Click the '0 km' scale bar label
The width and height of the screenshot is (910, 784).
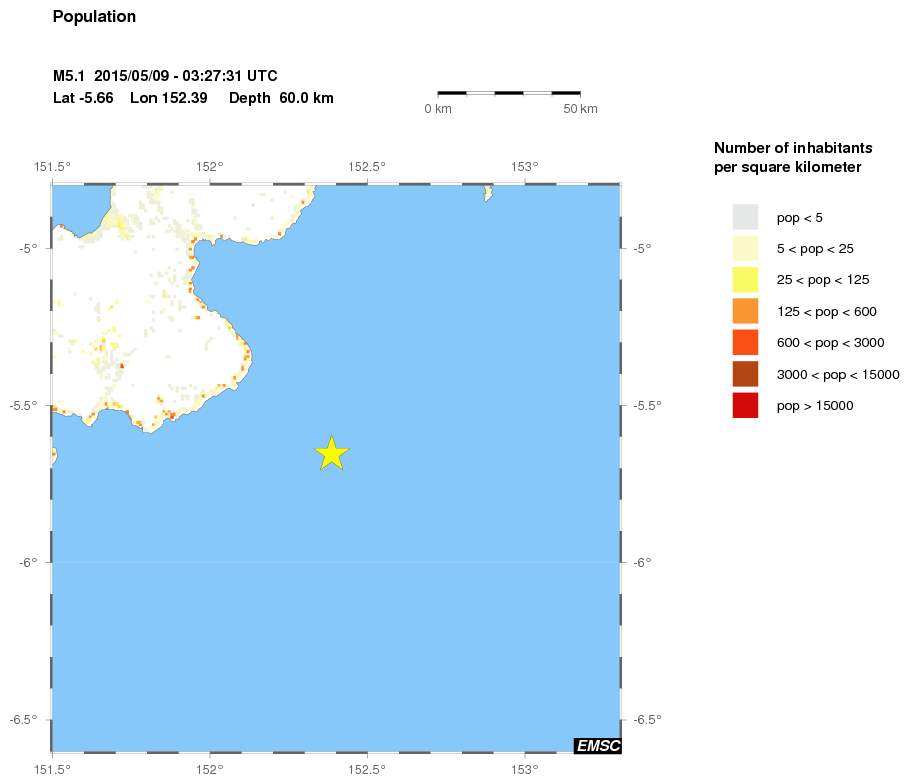coord(438,108)
